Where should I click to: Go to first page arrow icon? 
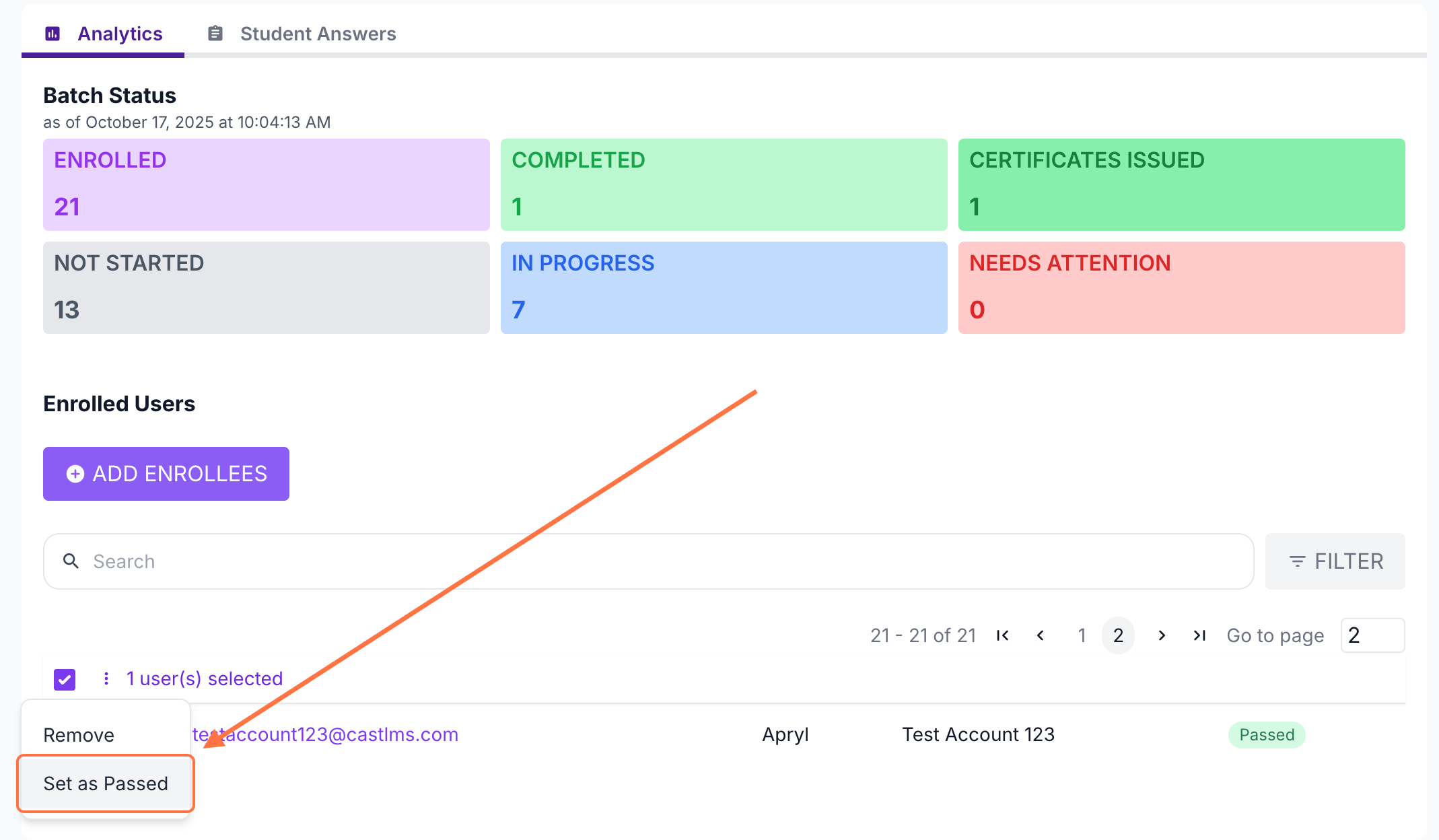click(x=1002, y=635)
